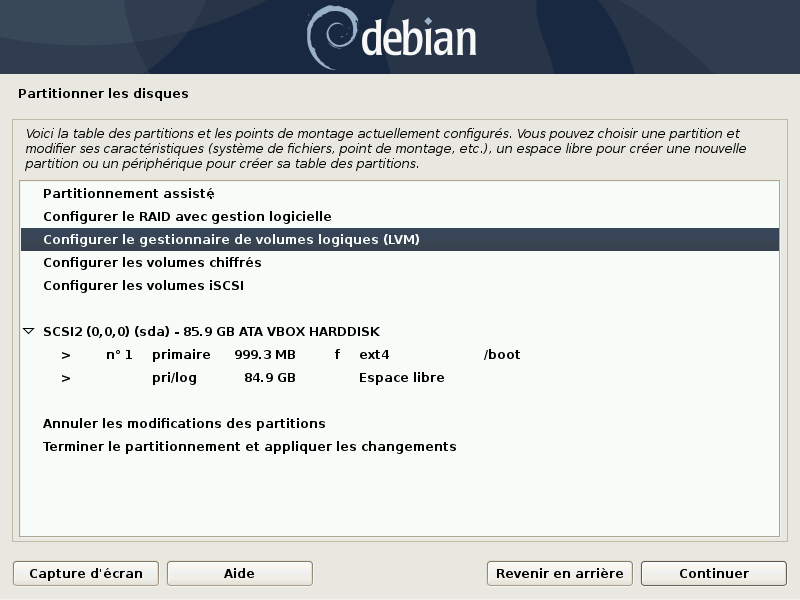Select Configurer les volumes iSCSI
Screen dimensions: 800x600
[x=143, y=286]
